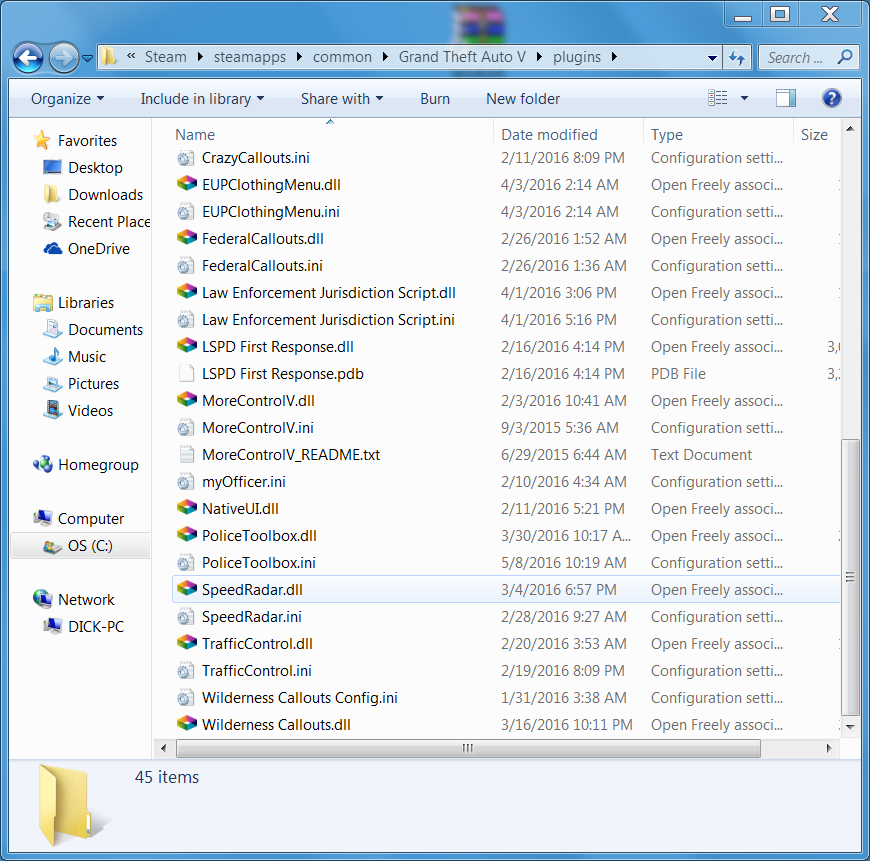870x861 pixels.
Task: Refresh the folder with address bar button
Action: pos(737,57)
